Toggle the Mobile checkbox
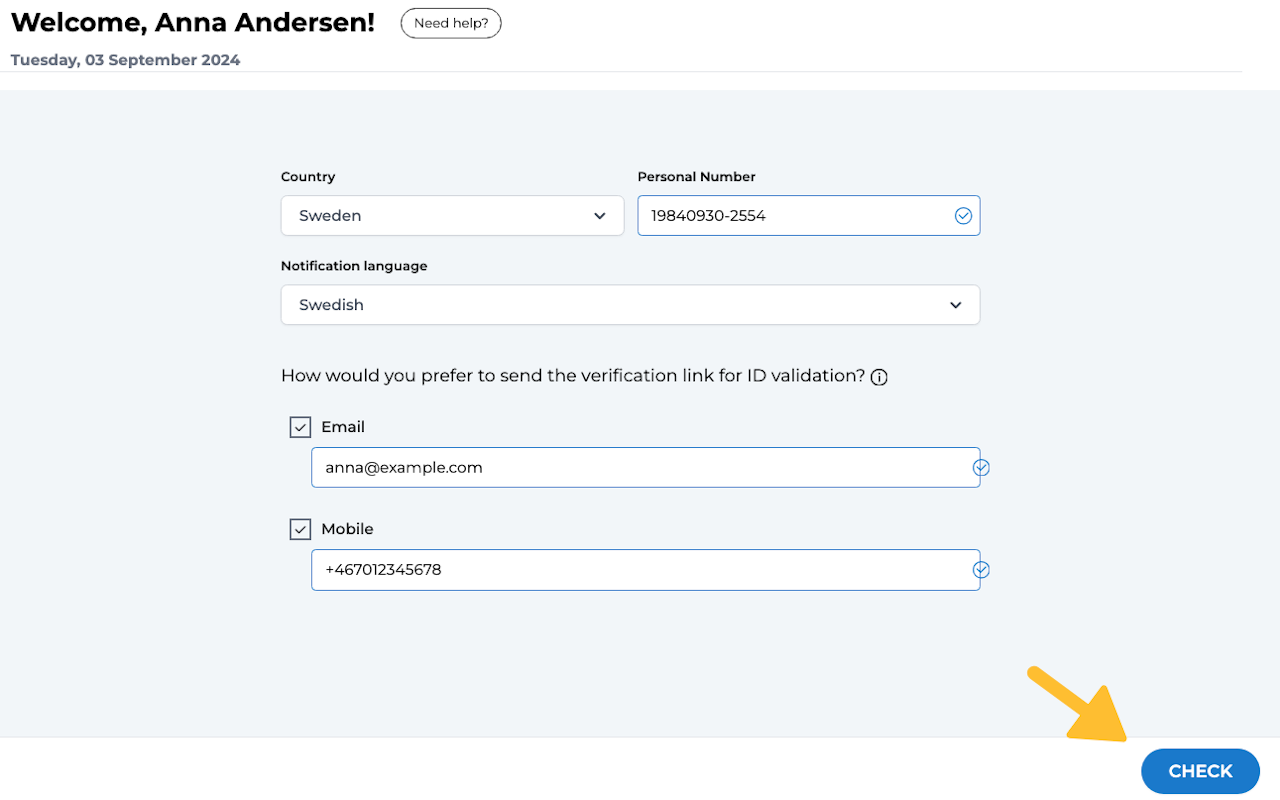 coord(300,529)
